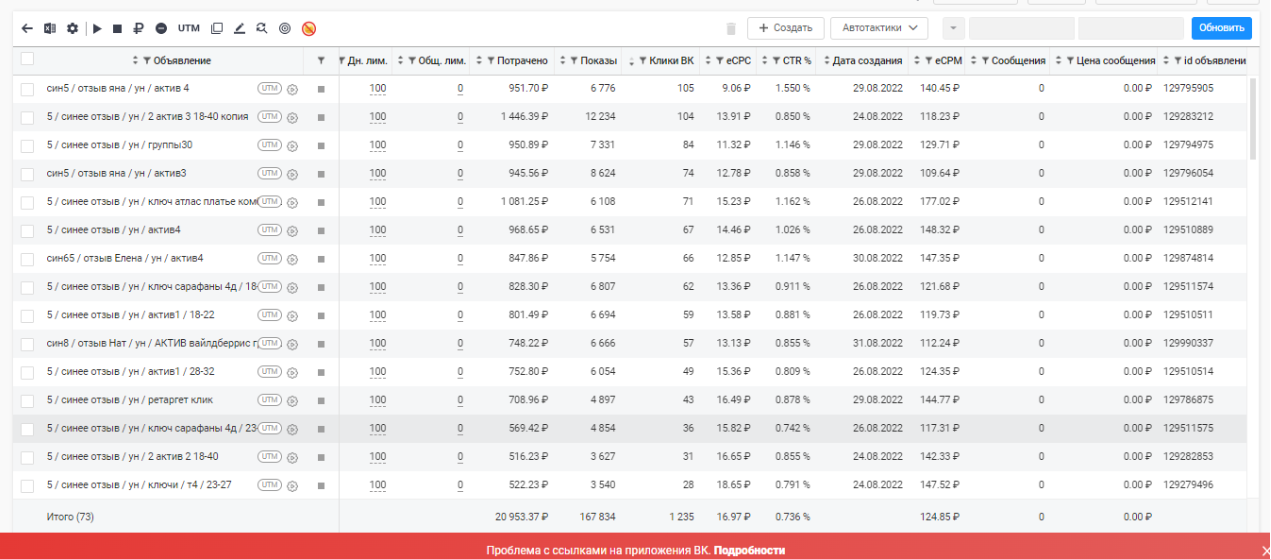Click the target bullseye icon in toolbar
This screenshot has height=559, width=1271.
click(x=285, y=28)
